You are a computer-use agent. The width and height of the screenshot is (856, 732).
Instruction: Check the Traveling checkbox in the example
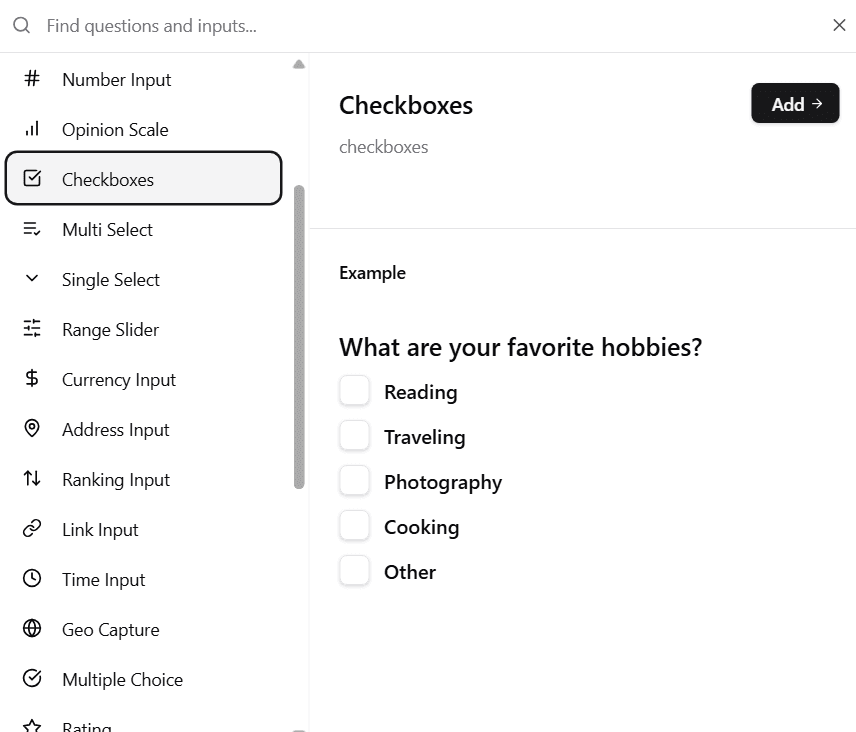354,435
